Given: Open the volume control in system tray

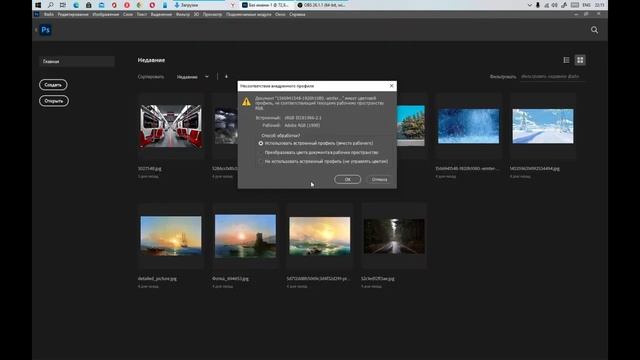Looking at the screenshot, I should [x=555, y=5].
